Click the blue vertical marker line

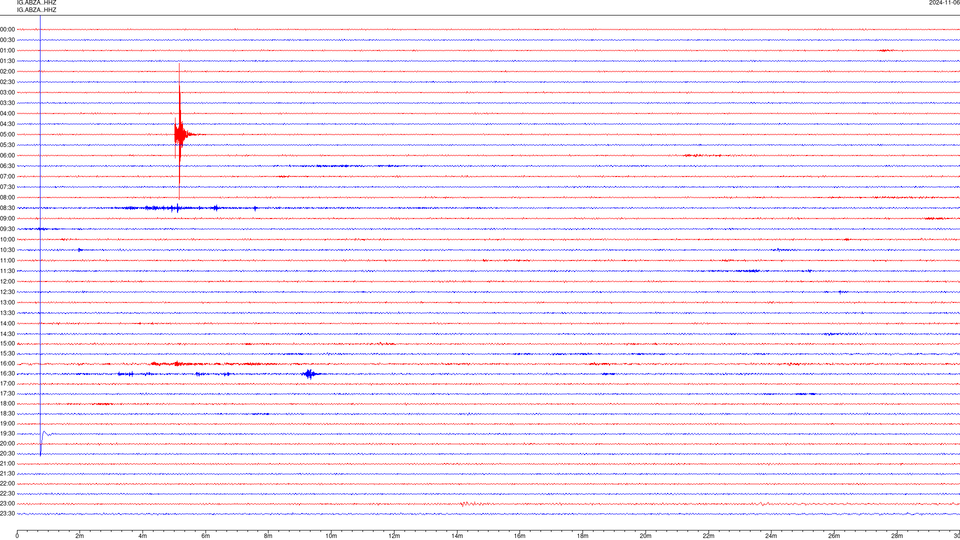(x=40, y=236)
